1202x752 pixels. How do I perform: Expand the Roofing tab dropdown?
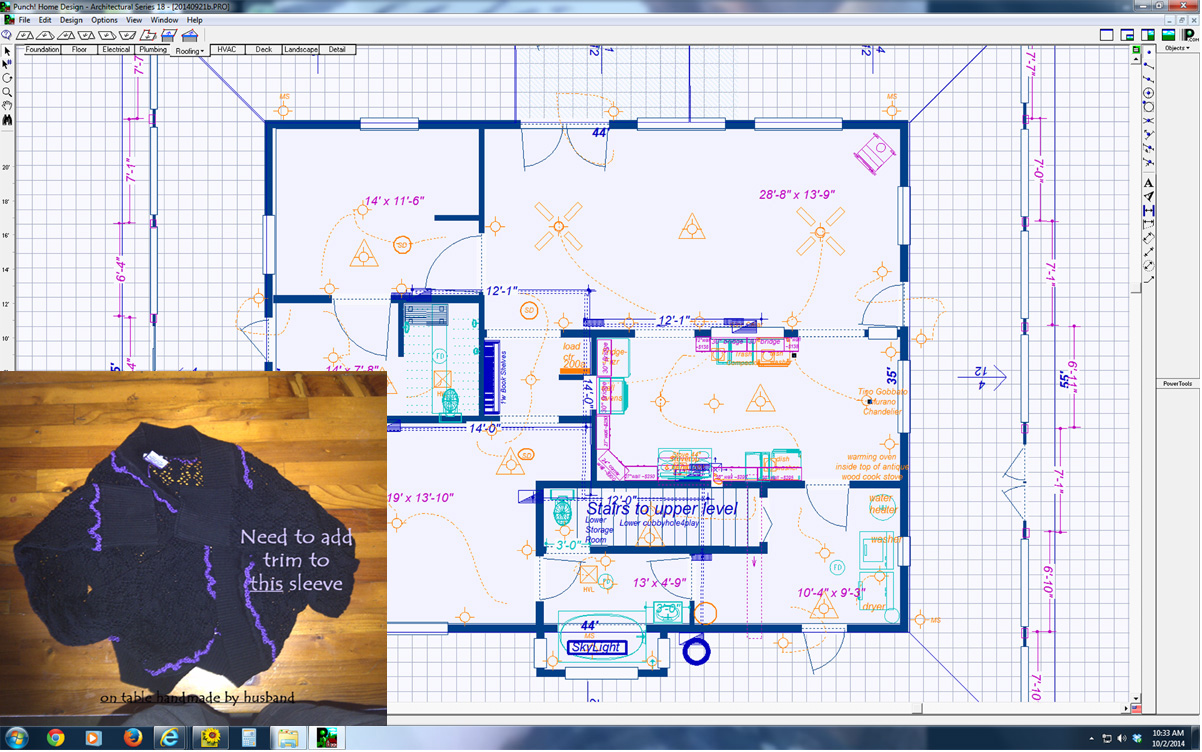tap(189, 50)
